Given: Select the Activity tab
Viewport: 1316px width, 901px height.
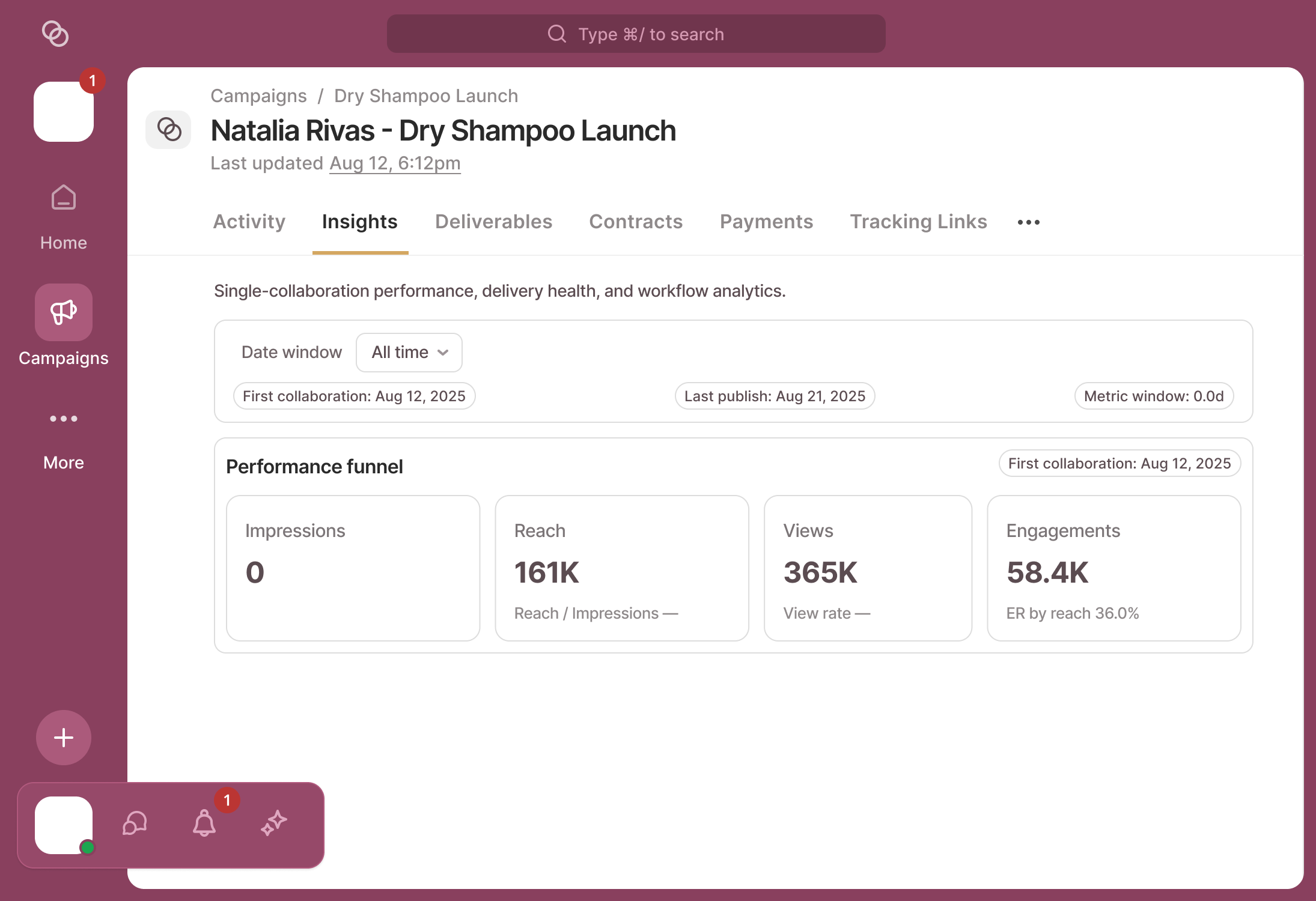Looking at the screenshot, I should [x=249, y=222].
